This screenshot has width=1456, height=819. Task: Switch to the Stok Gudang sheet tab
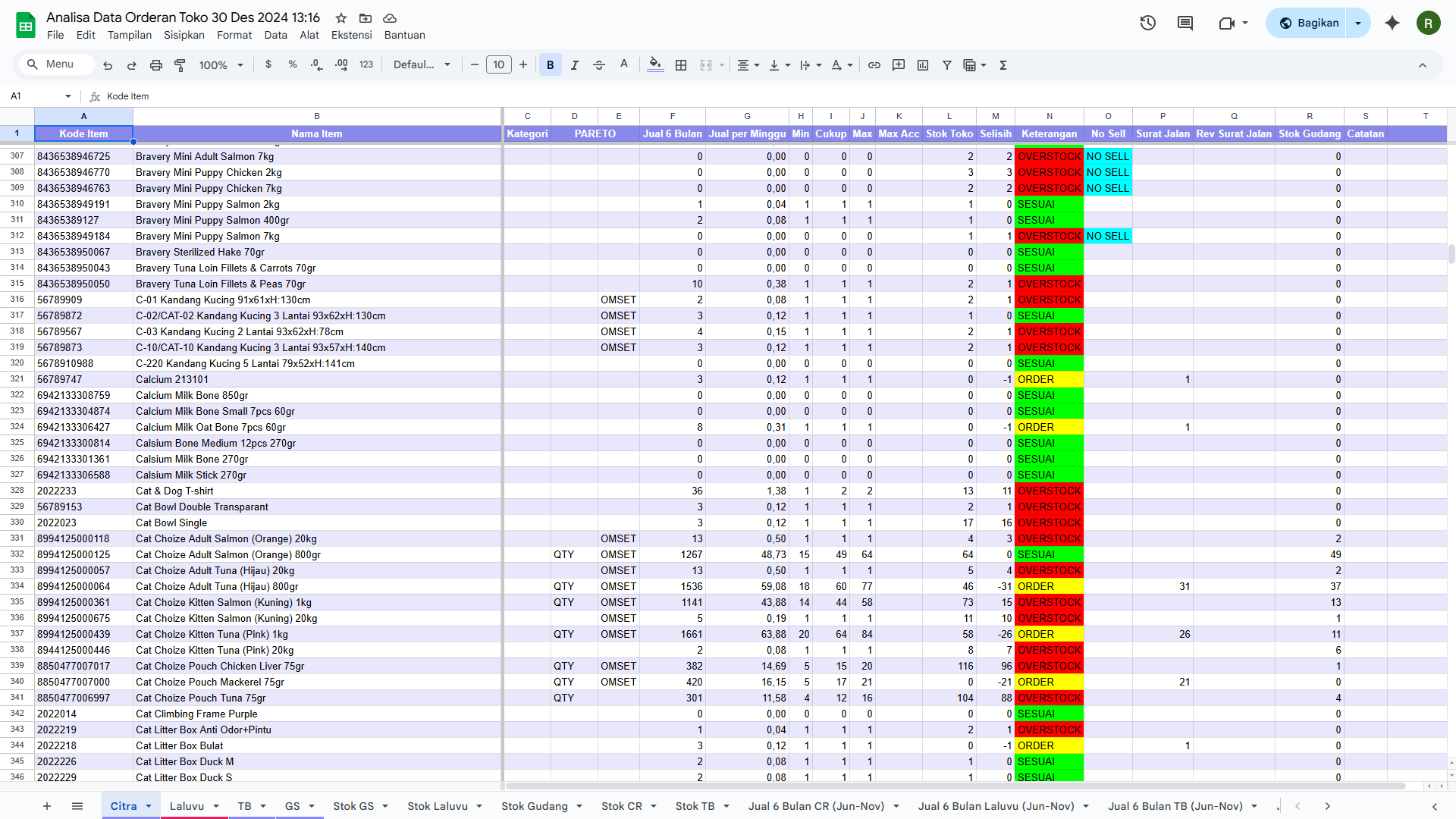click(x=534, y=806)
